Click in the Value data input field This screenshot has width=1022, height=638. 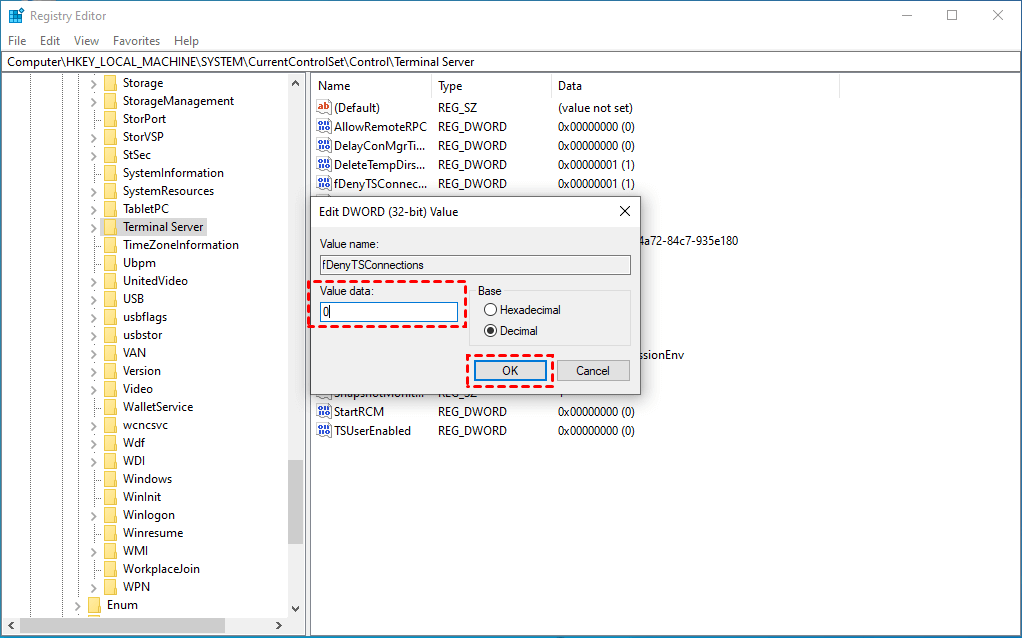[x=388, y=312]
